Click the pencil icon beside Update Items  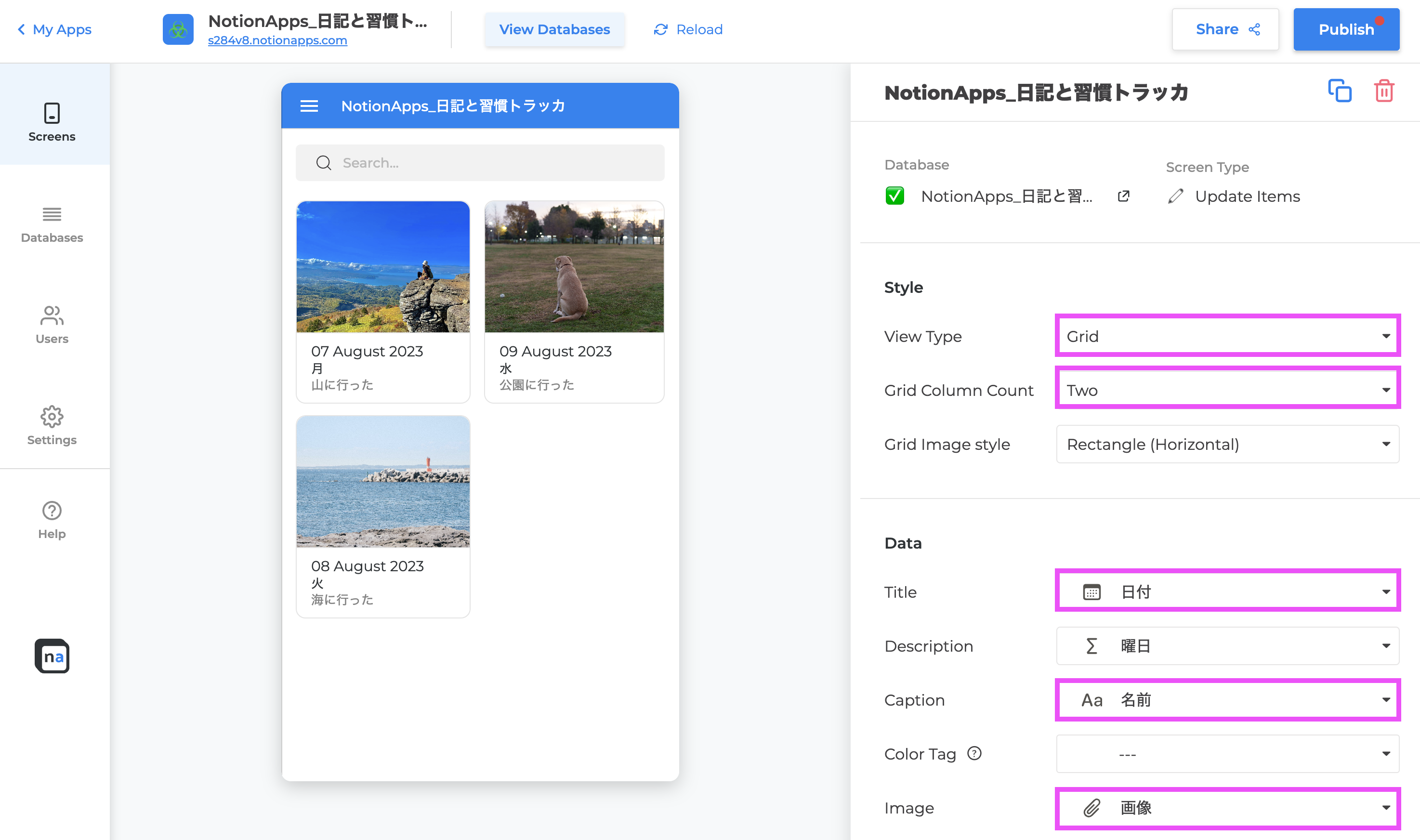tap(1175, 196)
